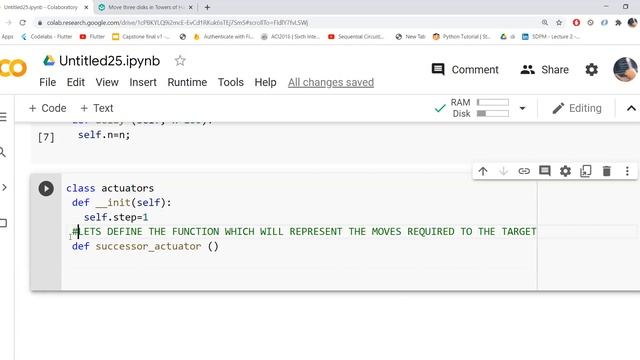Image resolution: width=640 pixels, height=360 pixels.
Task: Click the All changes saved link
Action: pyautogui.click(x=331, y=82)
